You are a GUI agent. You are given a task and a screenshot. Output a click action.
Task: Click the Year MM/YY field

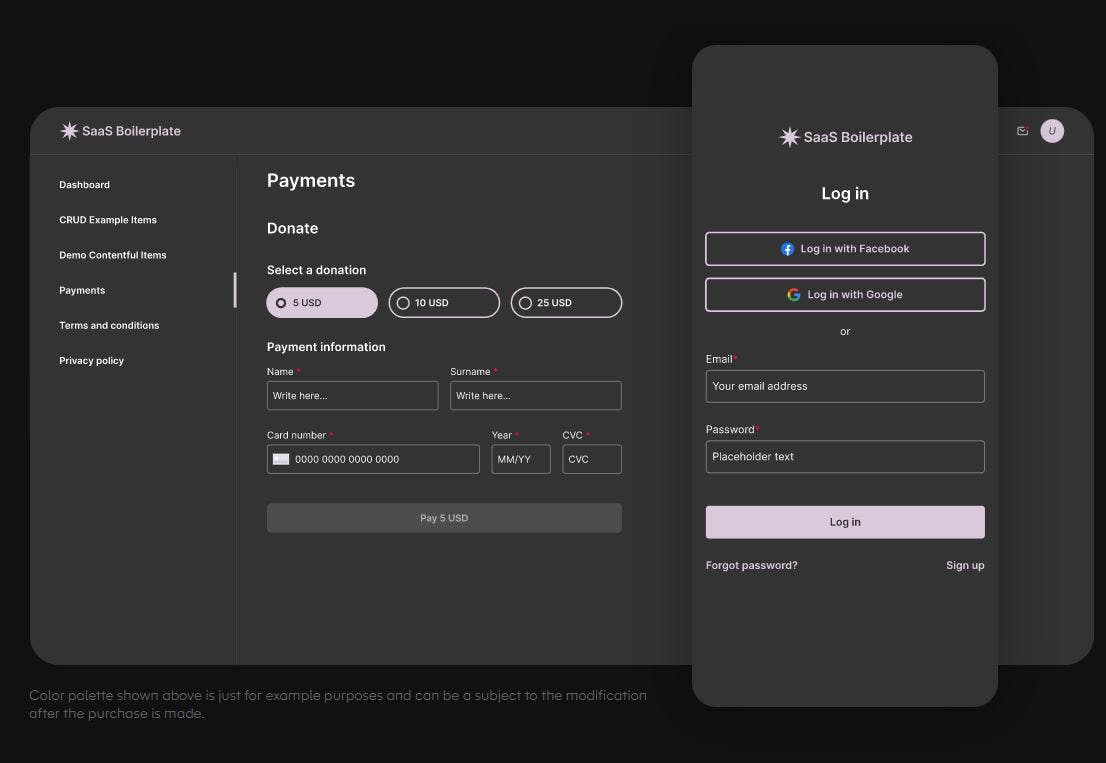(521, 459)
